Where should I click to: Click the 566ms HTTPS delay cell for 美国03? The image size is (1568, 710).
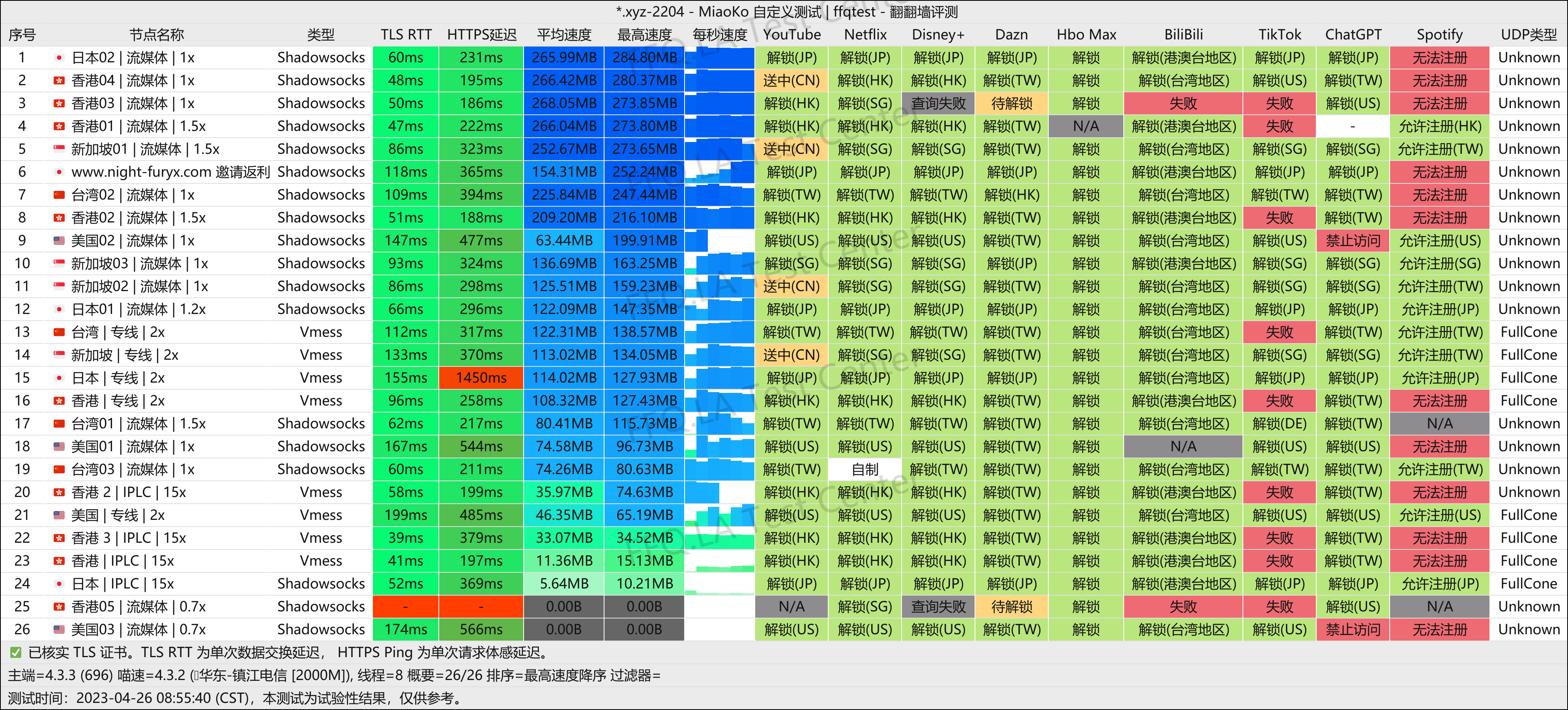481,629
